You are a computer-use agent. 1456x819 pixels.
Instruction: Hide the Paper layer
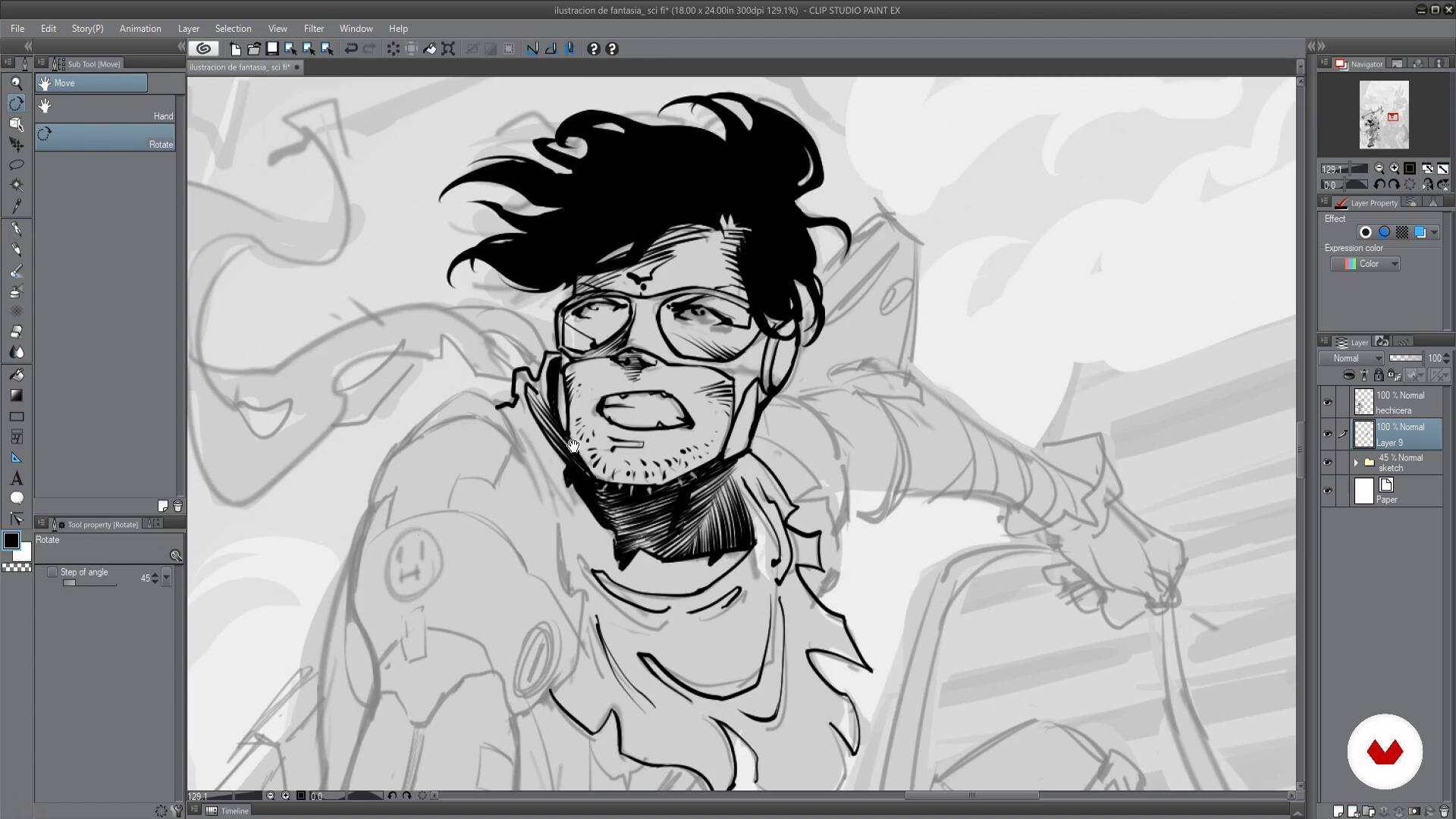click(1327, 491)
